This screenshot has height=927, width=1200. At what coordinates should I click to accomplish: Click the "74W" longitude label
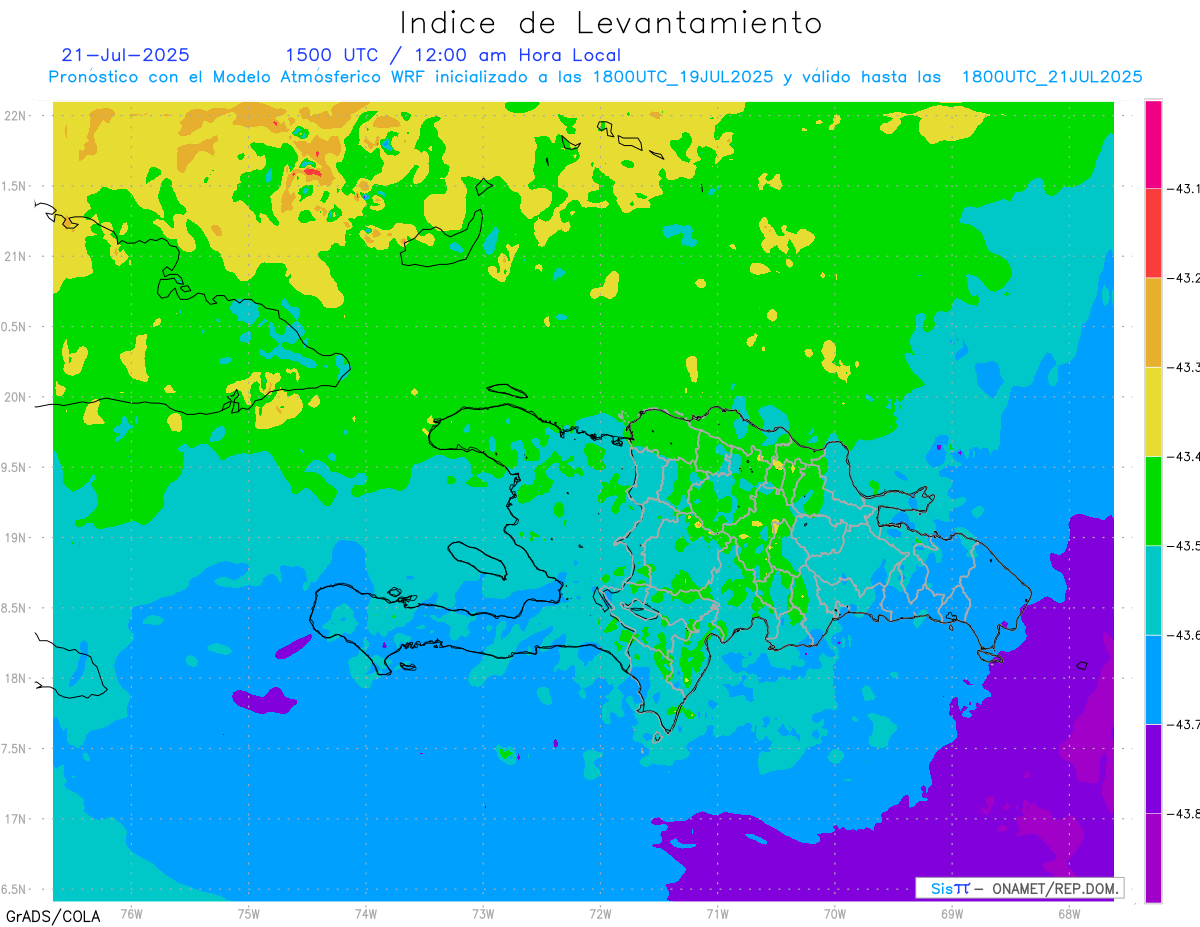365,913
